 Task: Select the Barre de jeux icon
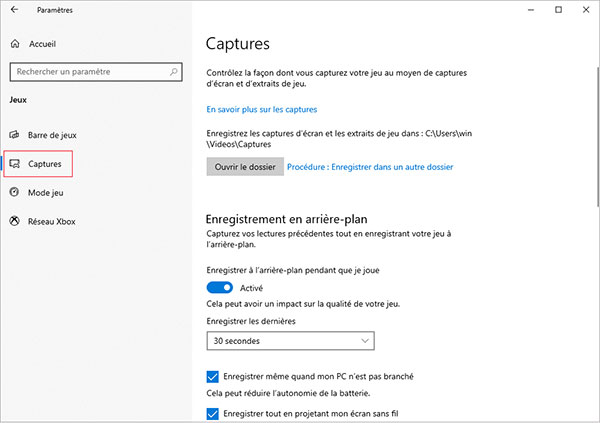pos(15,134)
